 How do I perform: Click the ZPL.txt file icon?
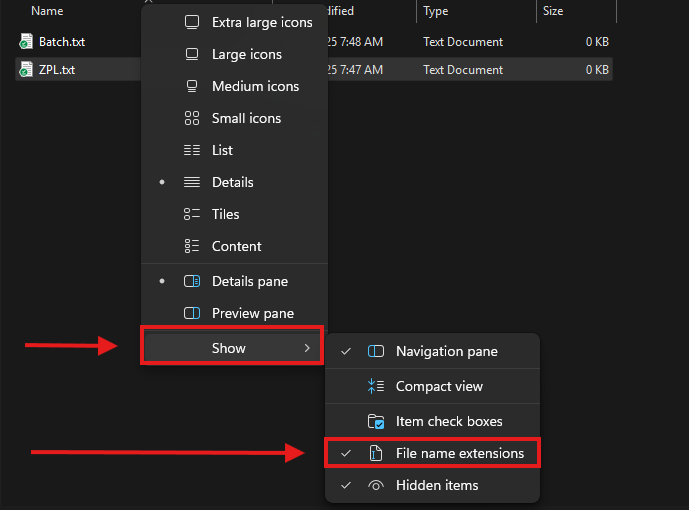tap(26, 70)
